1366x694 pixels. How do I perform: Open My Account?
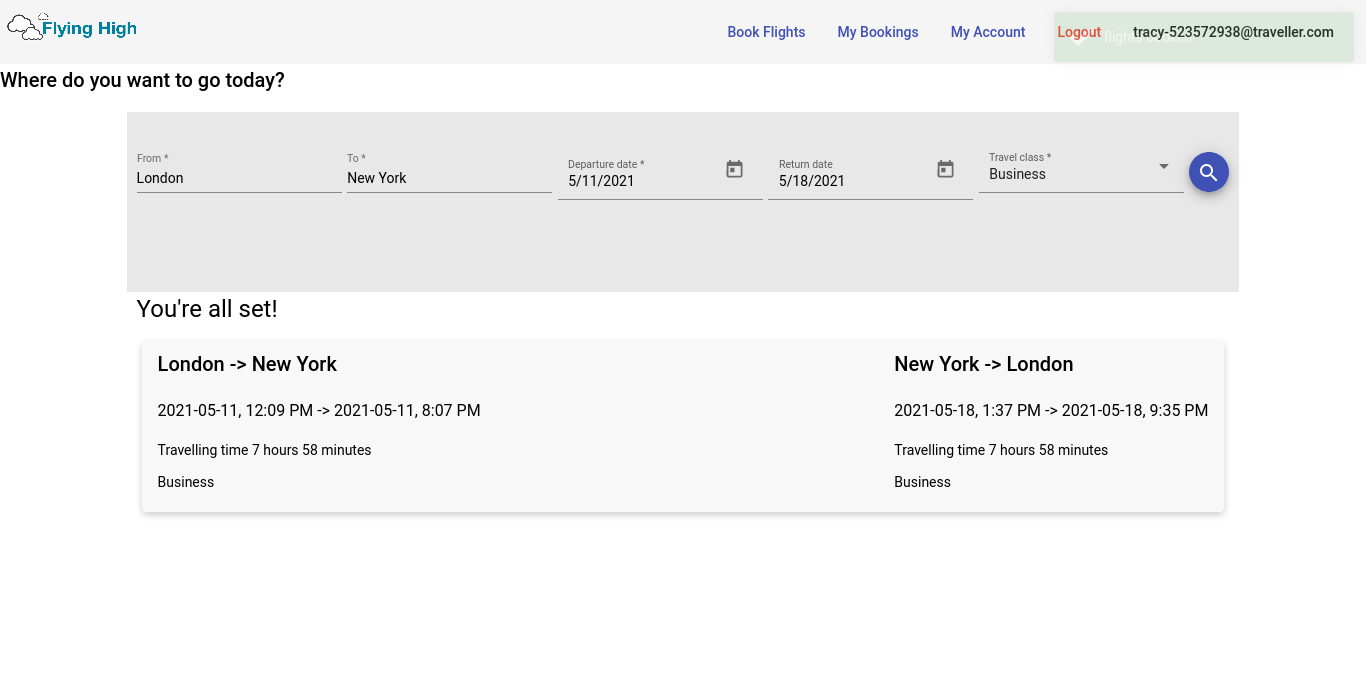988,32
